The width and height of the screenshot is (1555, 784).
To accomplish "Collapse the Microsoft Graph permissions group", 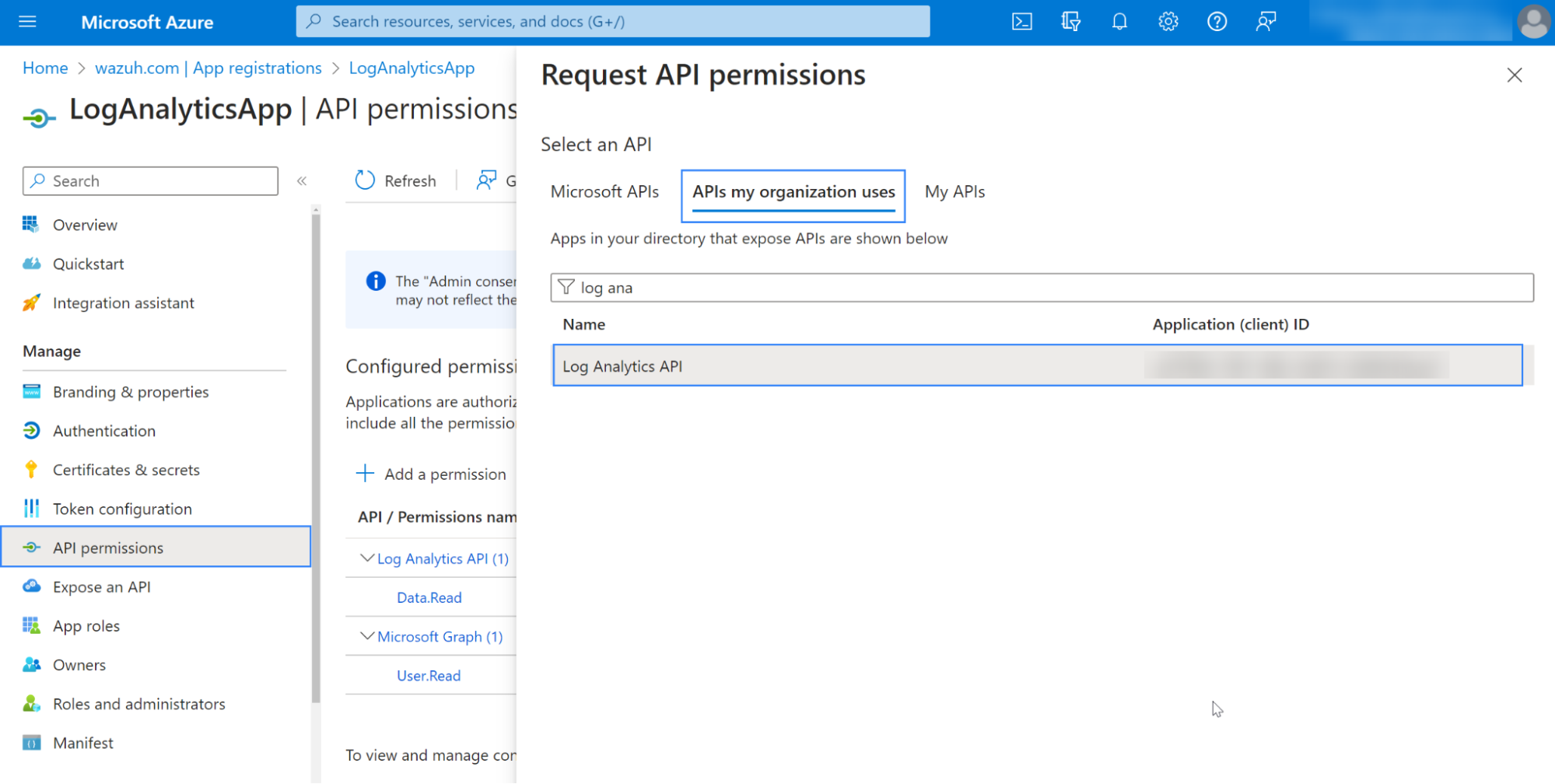I will point(367,636).
